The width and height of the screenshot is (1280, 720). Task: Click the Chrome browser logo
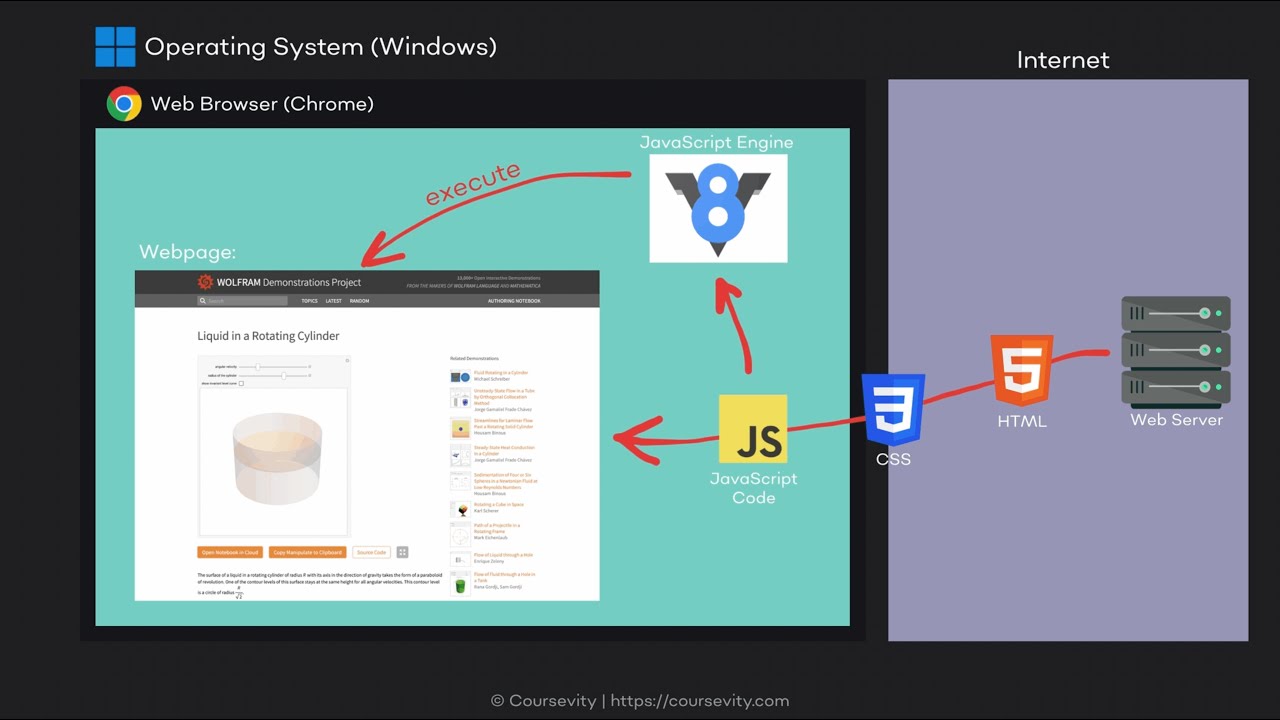[x=124, y=104]
